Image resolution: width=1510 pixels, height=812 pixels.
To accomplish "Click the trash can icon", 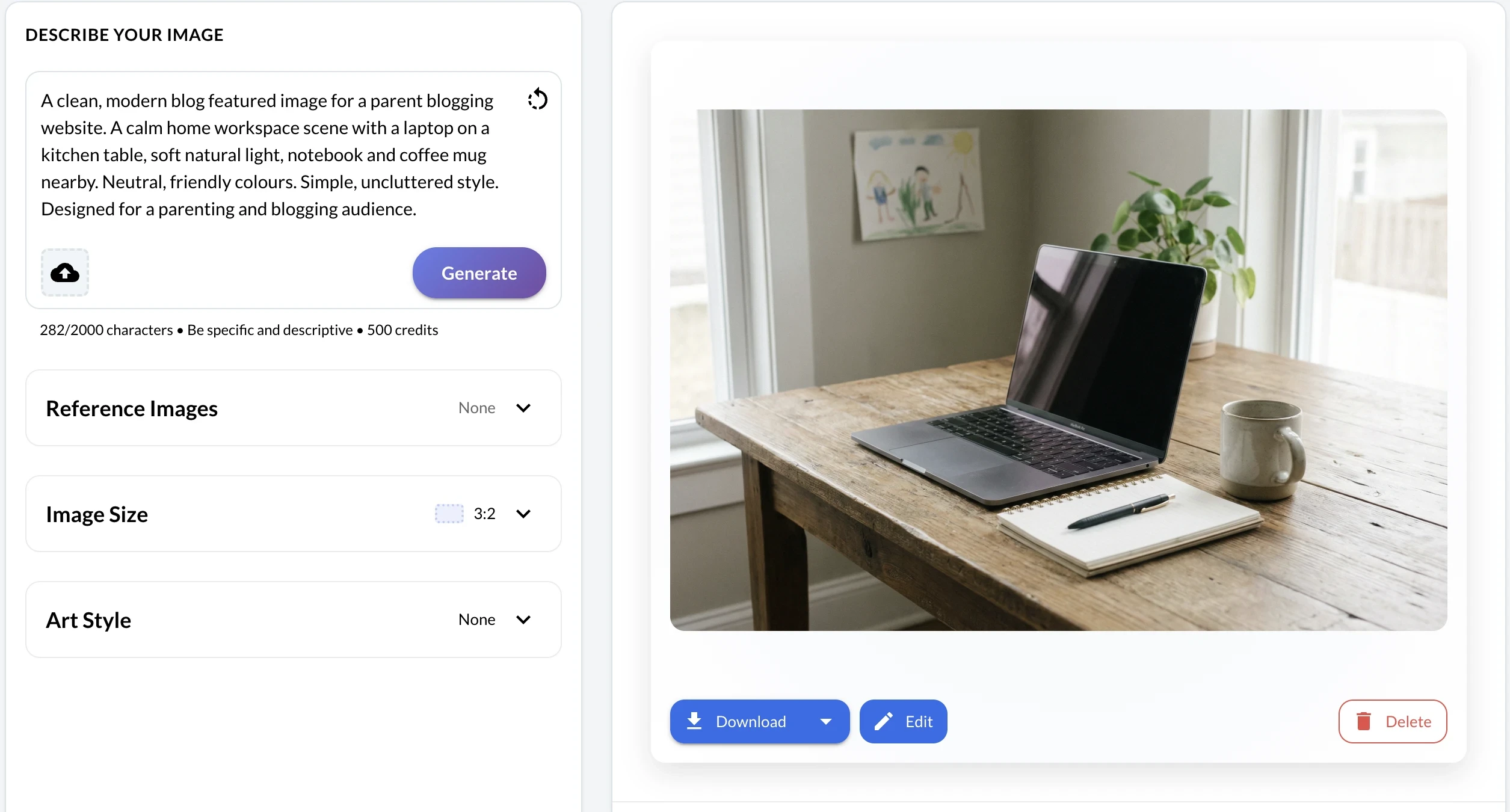I will coord(1364,721).
